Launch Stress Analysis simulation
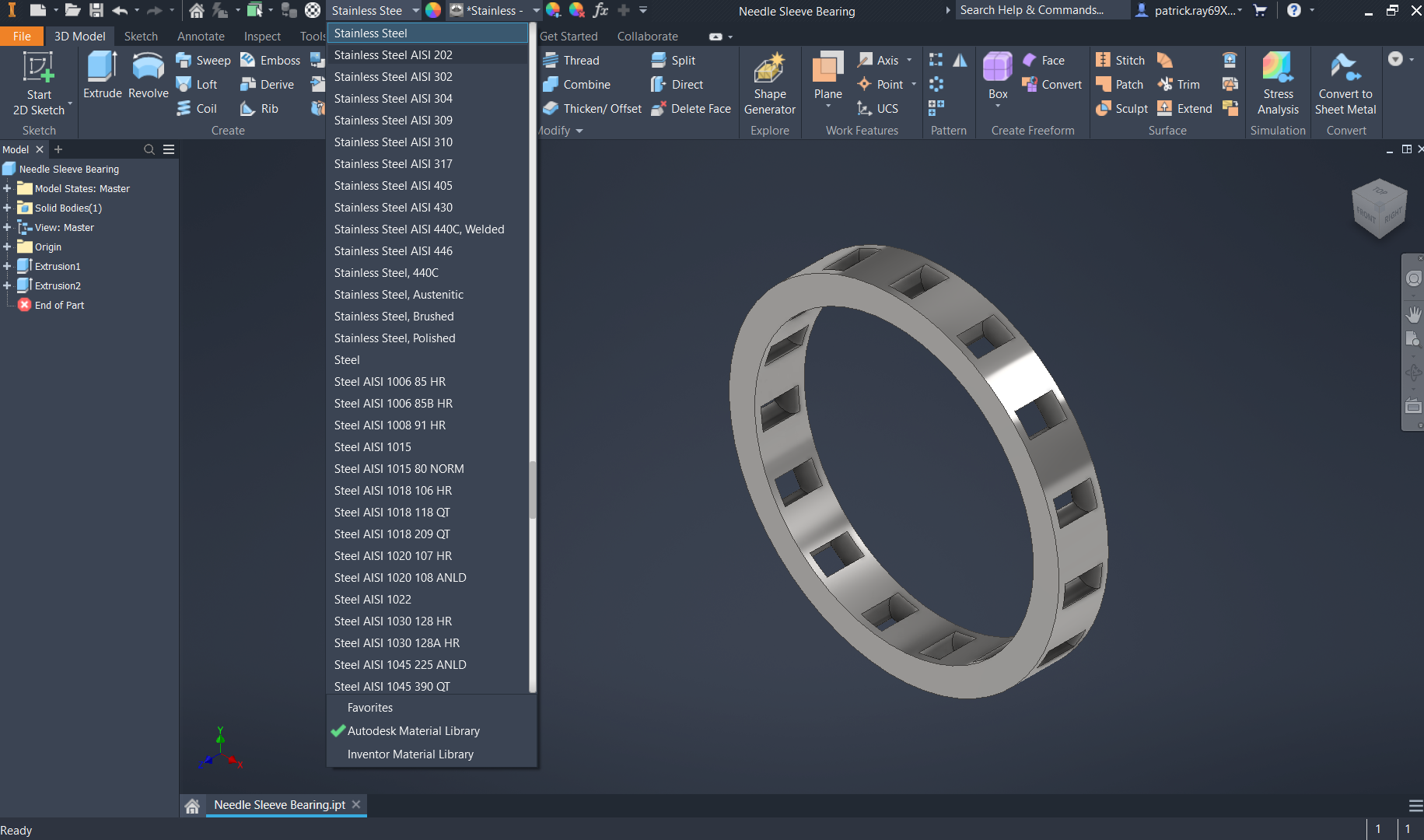This screenshot has height=840, width=1424. click(x=1278, y=68)
